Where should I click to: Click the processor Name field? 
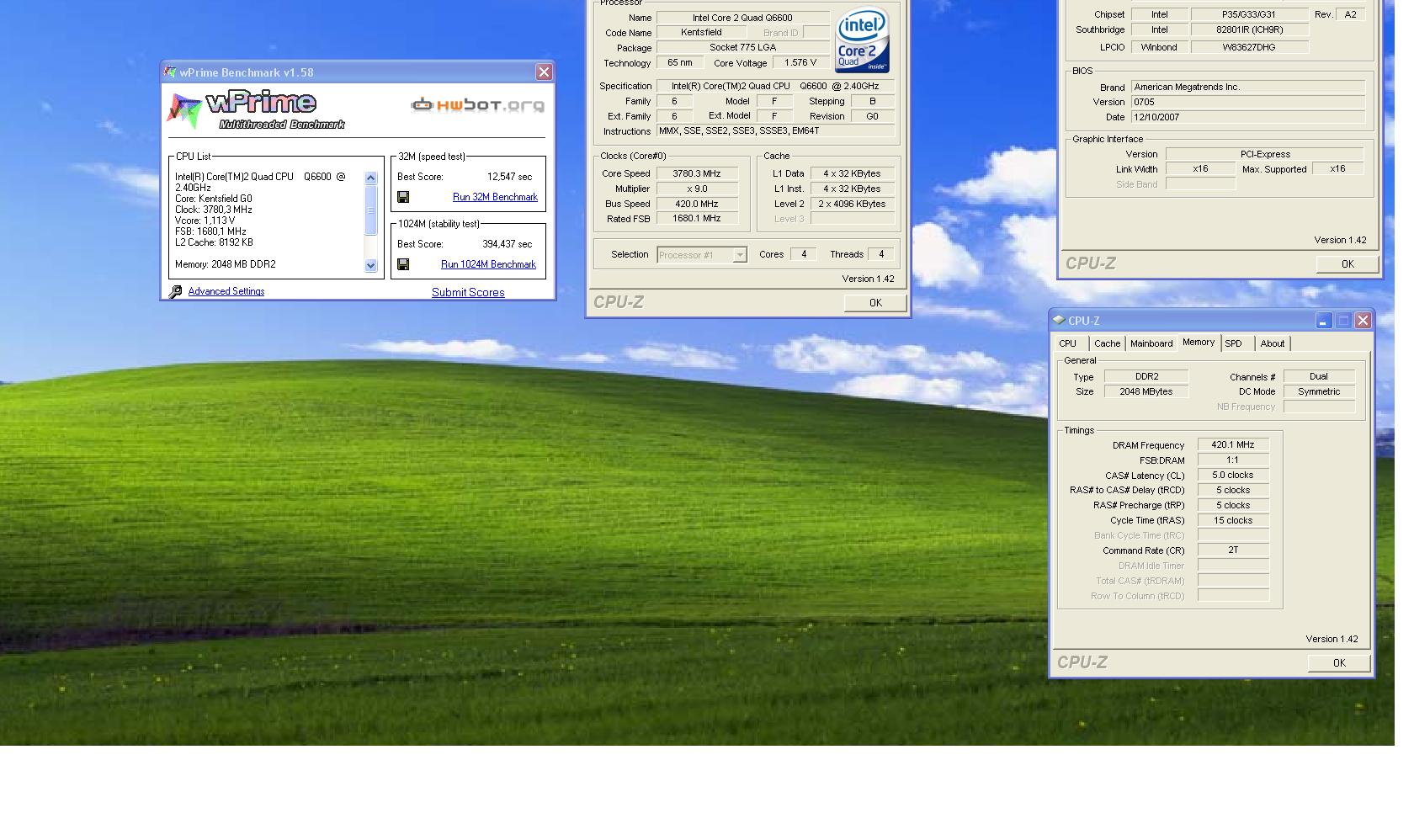[x=742, y=18]
